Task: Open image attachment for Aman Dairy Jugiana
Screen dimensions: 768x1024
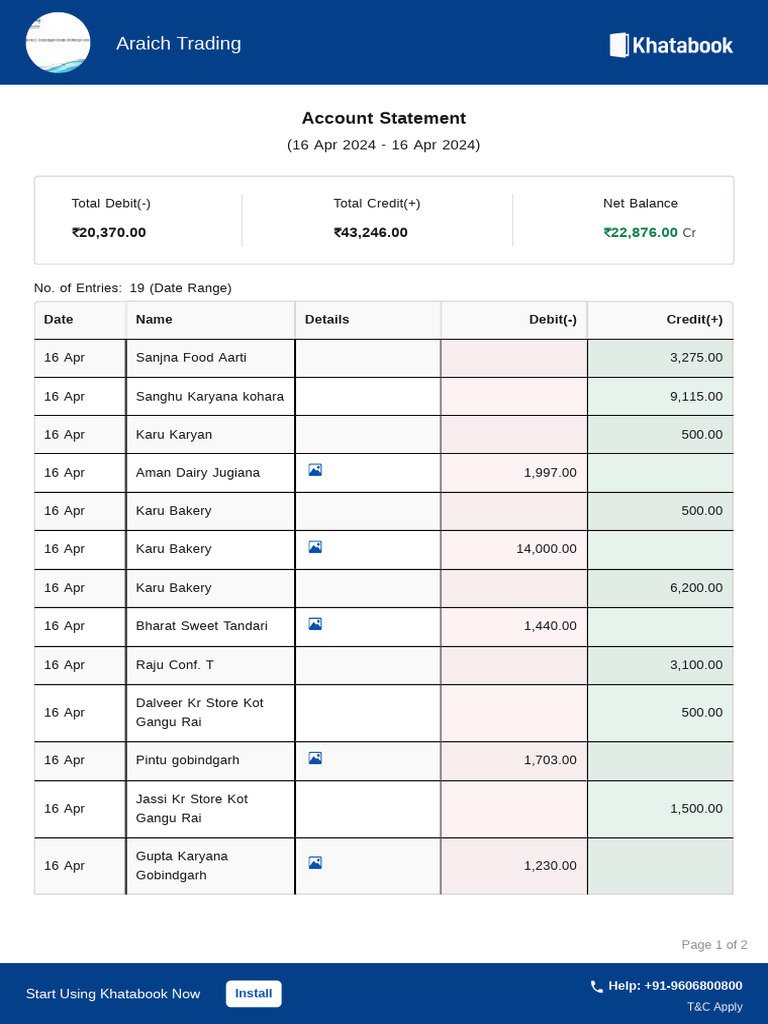Action: coord(315,470)
